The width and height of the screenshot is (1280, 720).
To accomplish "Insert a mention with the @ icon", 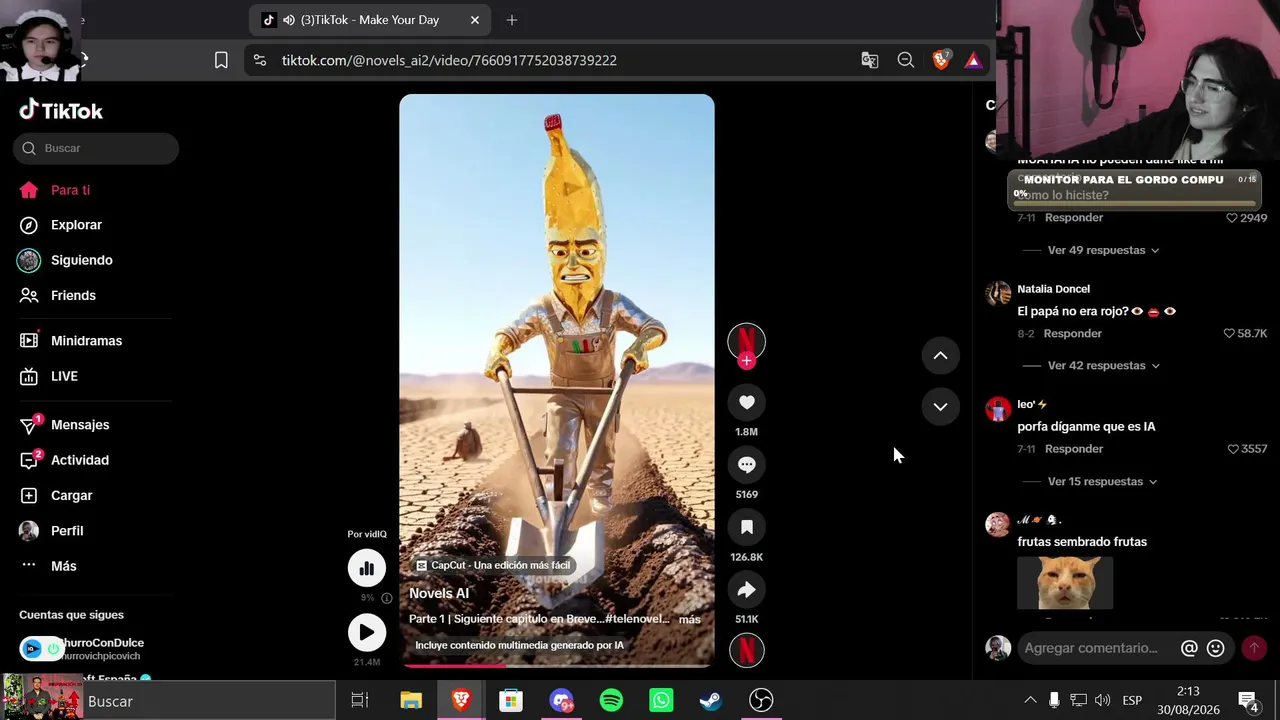I will (x=1189, y=648).
